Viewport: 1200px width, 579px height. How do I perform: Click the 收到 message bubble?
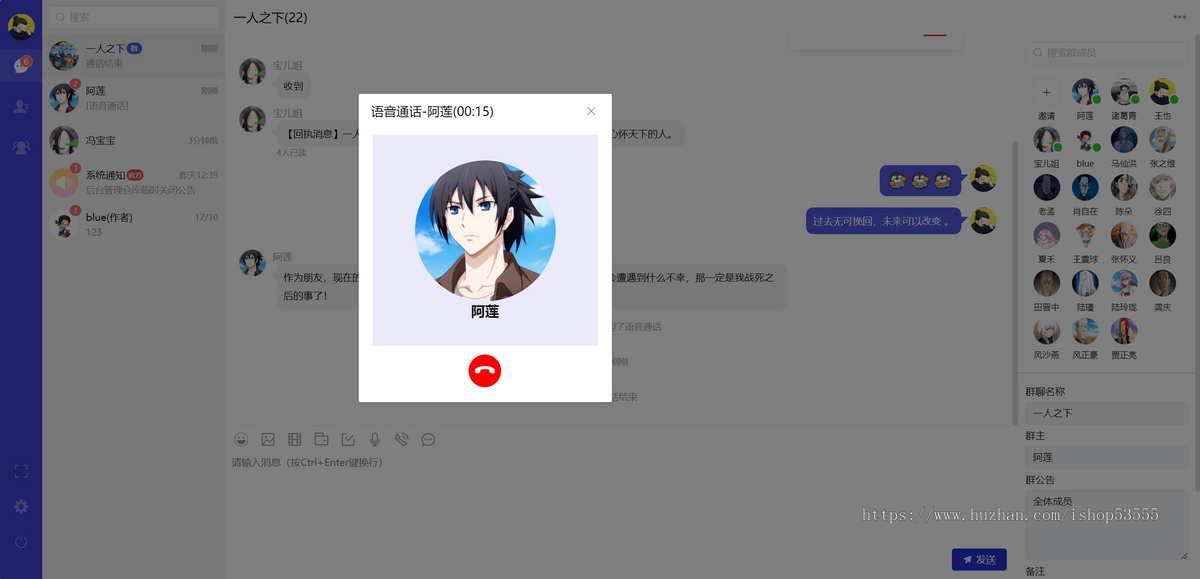tap(293, 86)
